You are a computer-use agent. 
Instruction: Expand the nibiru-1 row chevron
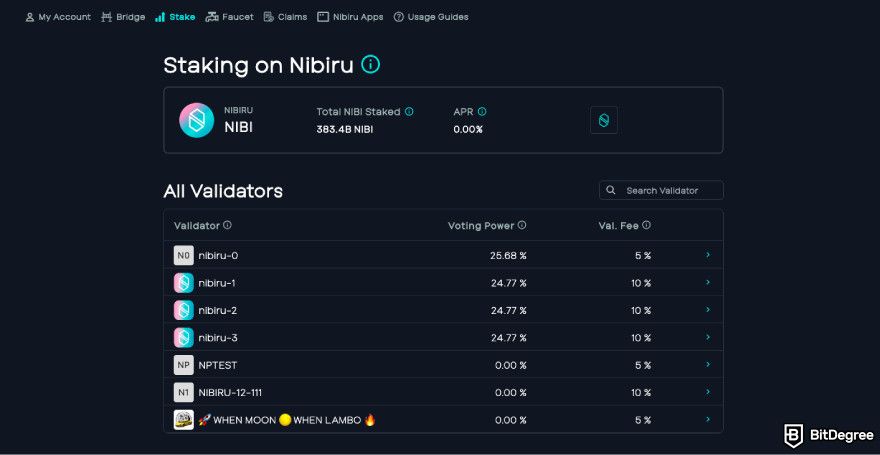pyautogui.click(x=708, y=282)
